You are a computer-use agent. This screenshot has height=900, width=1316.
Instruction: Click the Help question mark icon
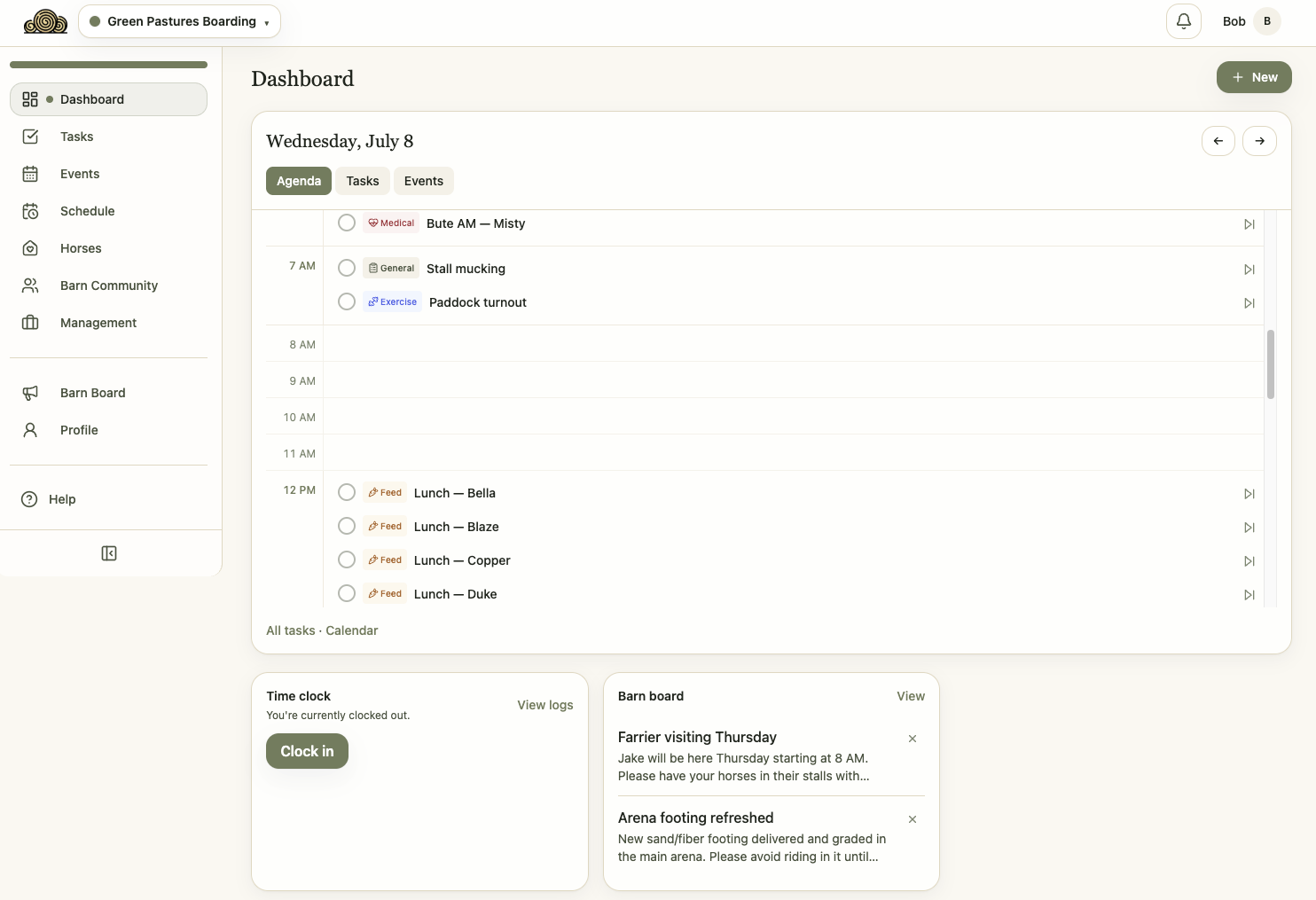(x=29, y=499)
